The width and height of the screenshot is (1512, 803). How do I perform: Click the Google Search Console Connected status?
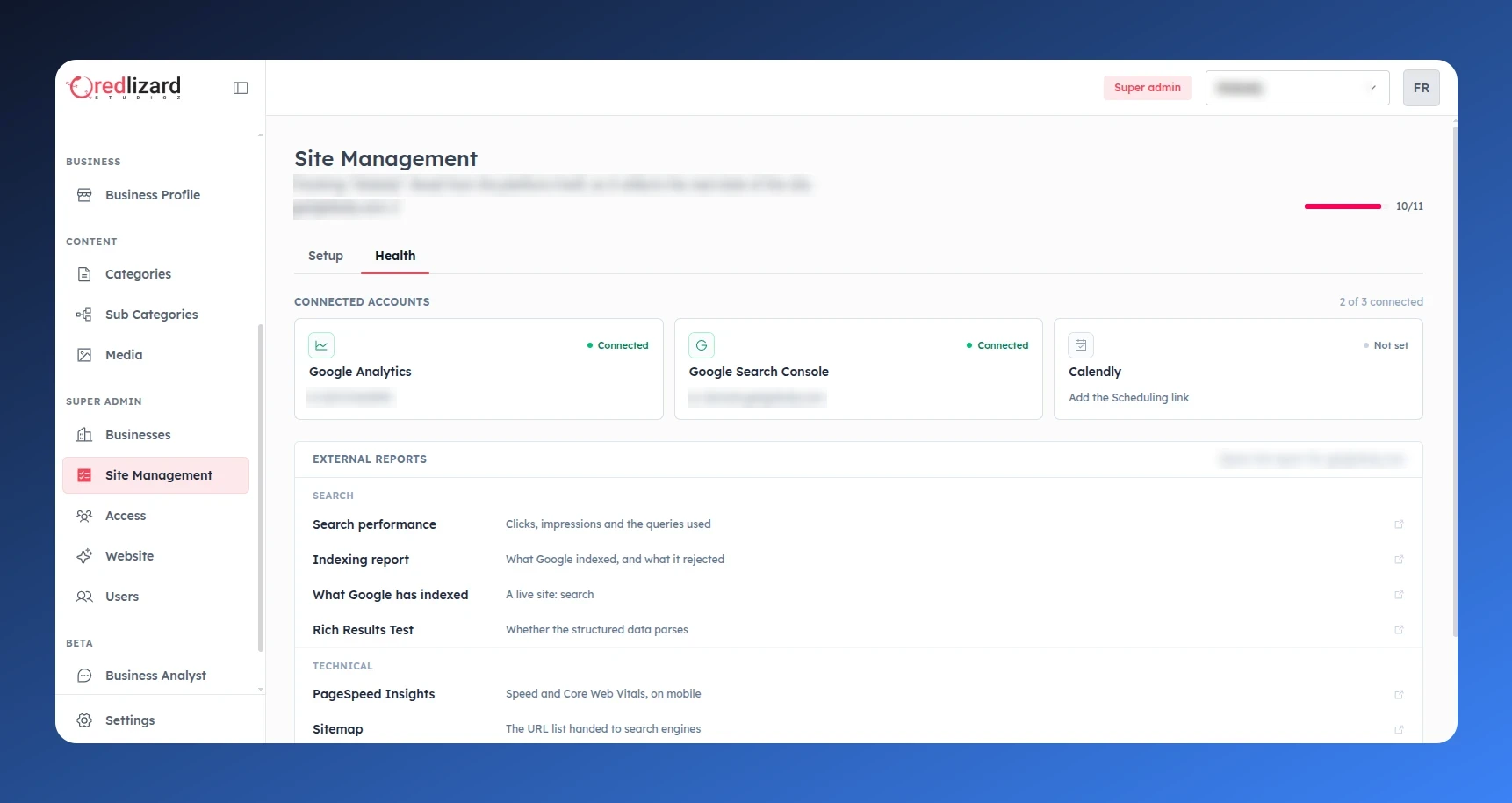[x=997, y=345]
